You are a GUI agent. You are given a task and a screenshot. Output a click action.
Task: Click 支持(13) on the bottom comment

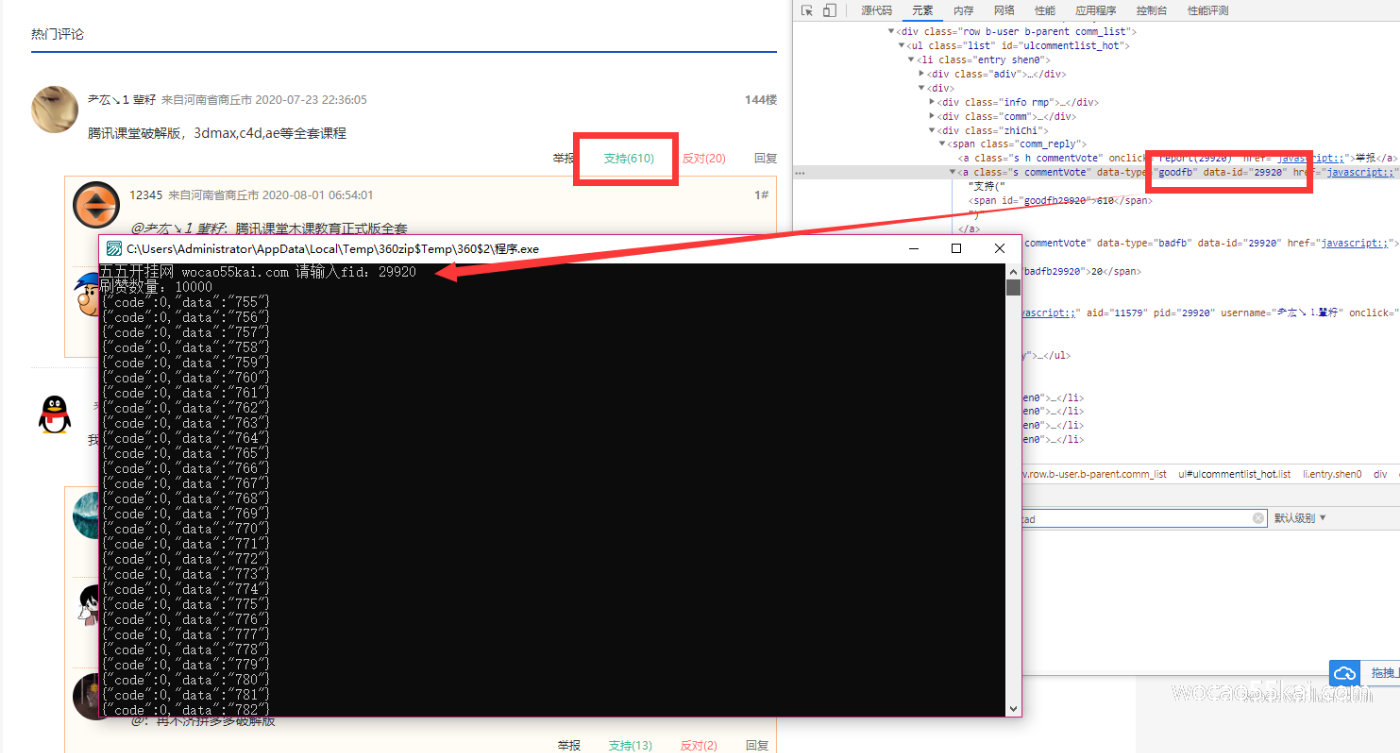pyautogui.click(x=630, y=745)
